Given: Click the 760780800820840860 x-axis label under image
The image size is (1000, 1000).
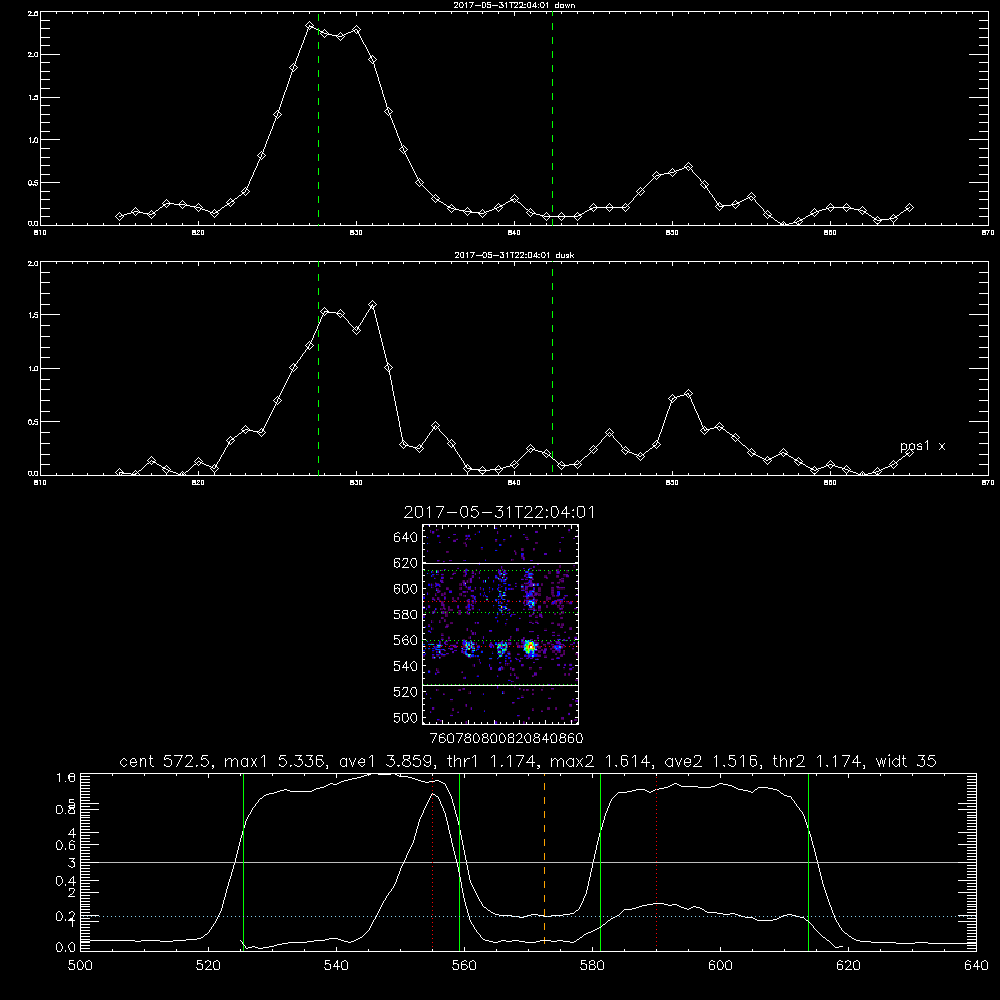Looking at the screenshot, I should coord(506,738).
